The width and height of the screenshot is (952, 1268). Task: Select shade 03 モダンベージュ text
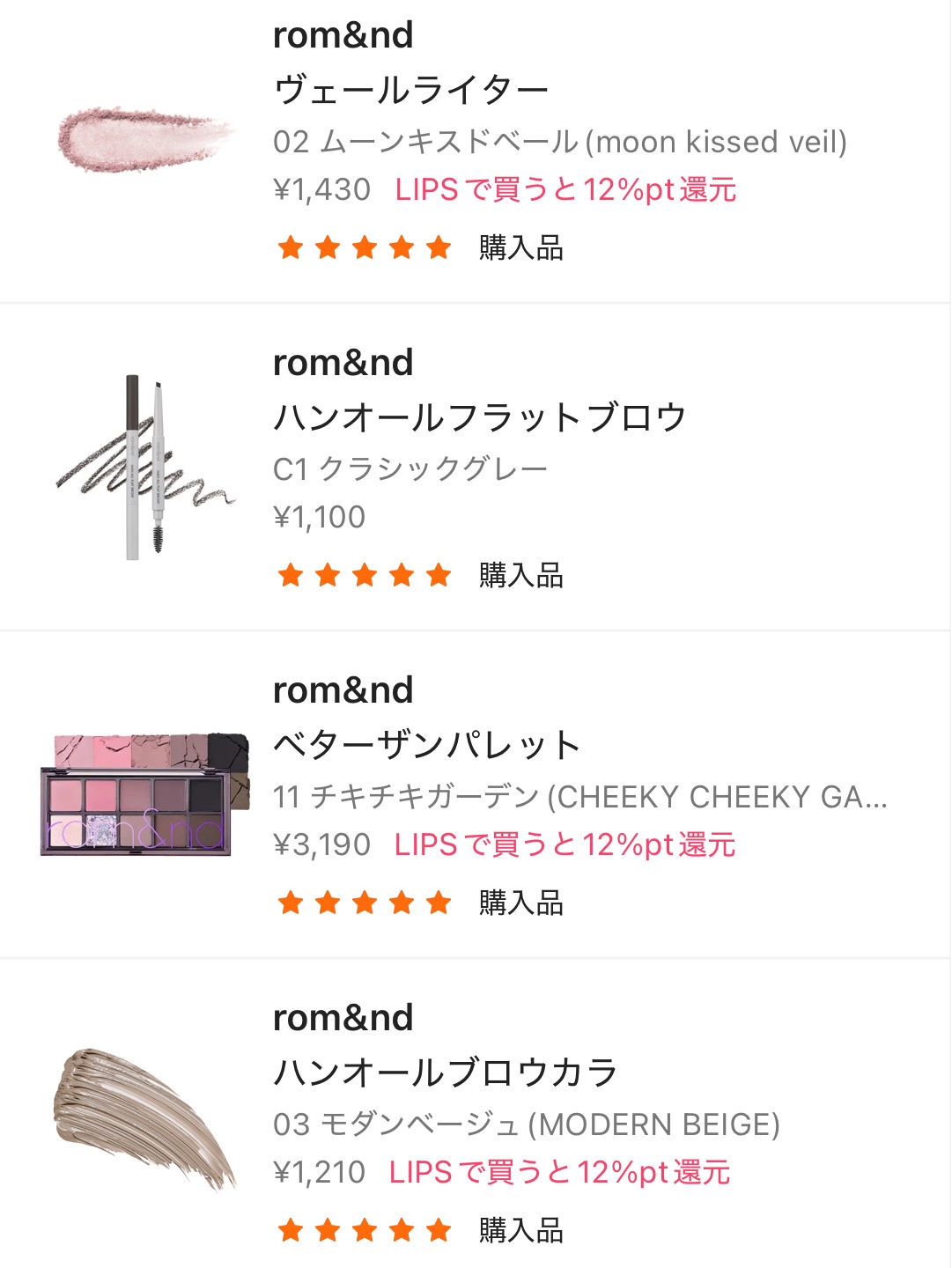[527, 1124]
